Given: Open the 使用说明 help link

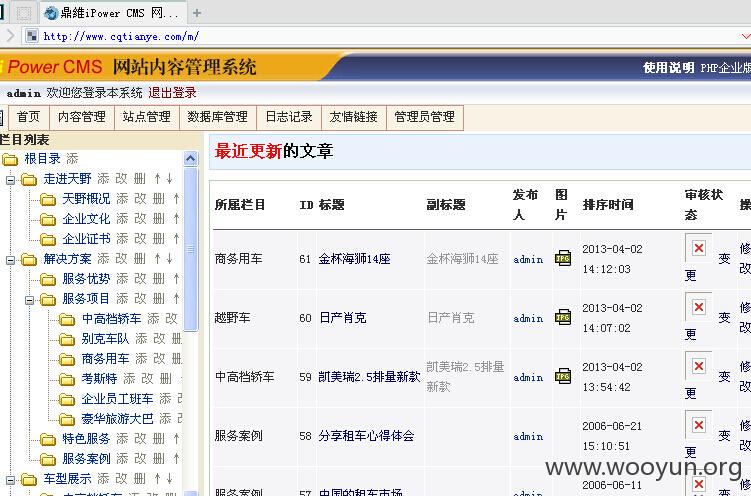Looking at the screenshot, I should point(668,68).
